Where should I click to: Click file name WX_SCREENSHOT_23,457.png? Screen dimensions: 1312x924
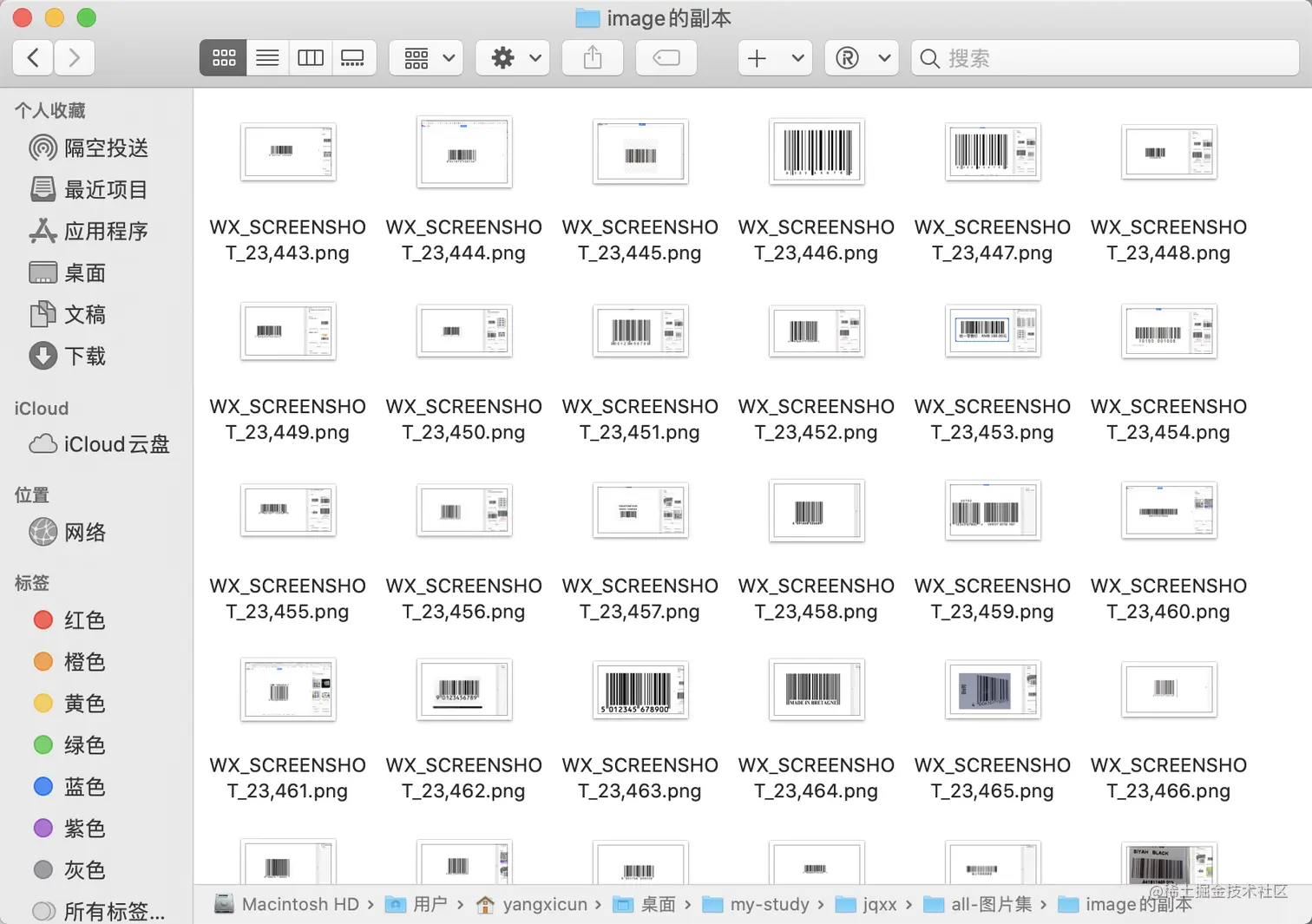point(640,600)
